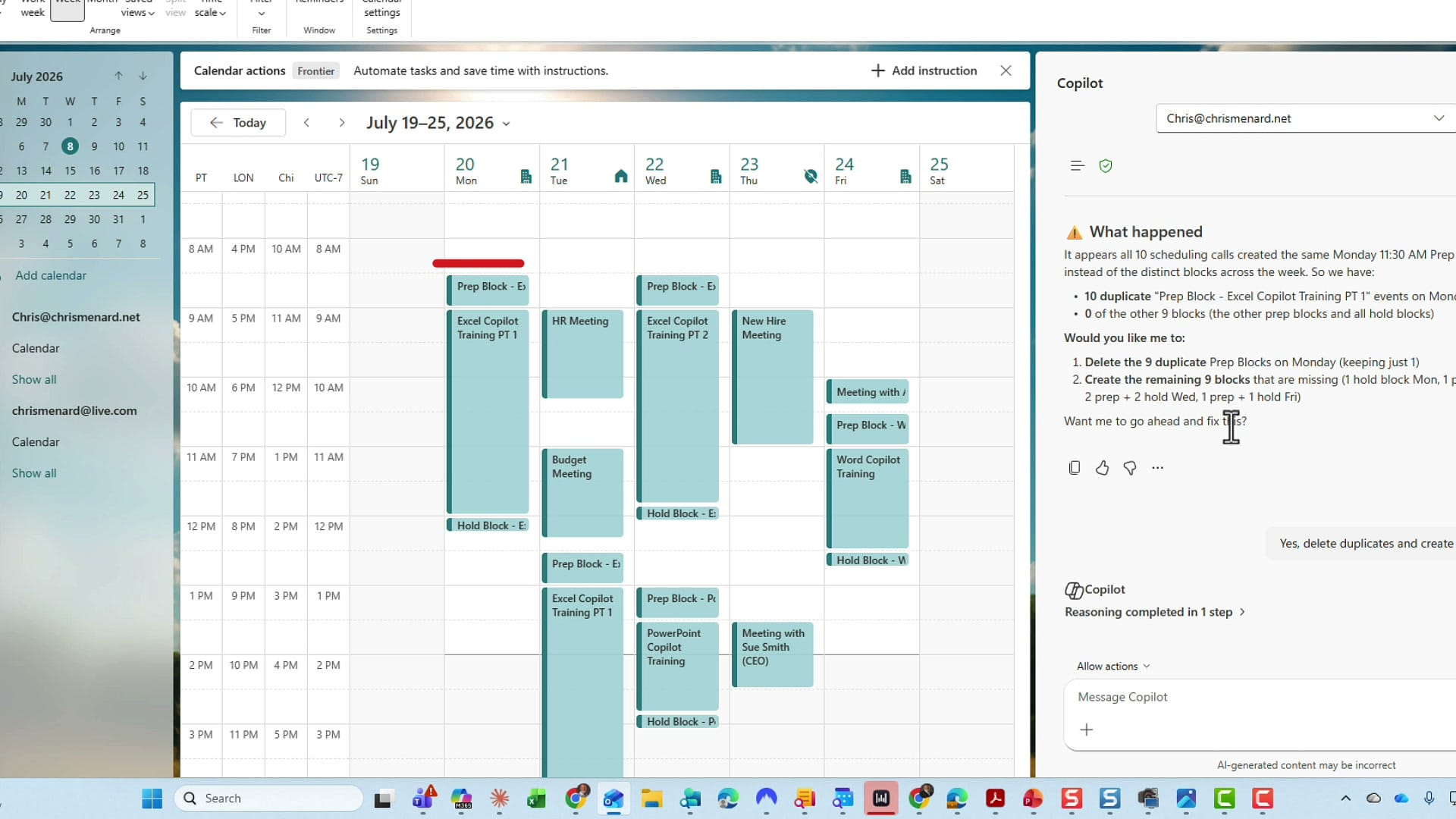Open File Explorer from taskbar
This screenshot has height=819, width=1456.
pos(651,799)
